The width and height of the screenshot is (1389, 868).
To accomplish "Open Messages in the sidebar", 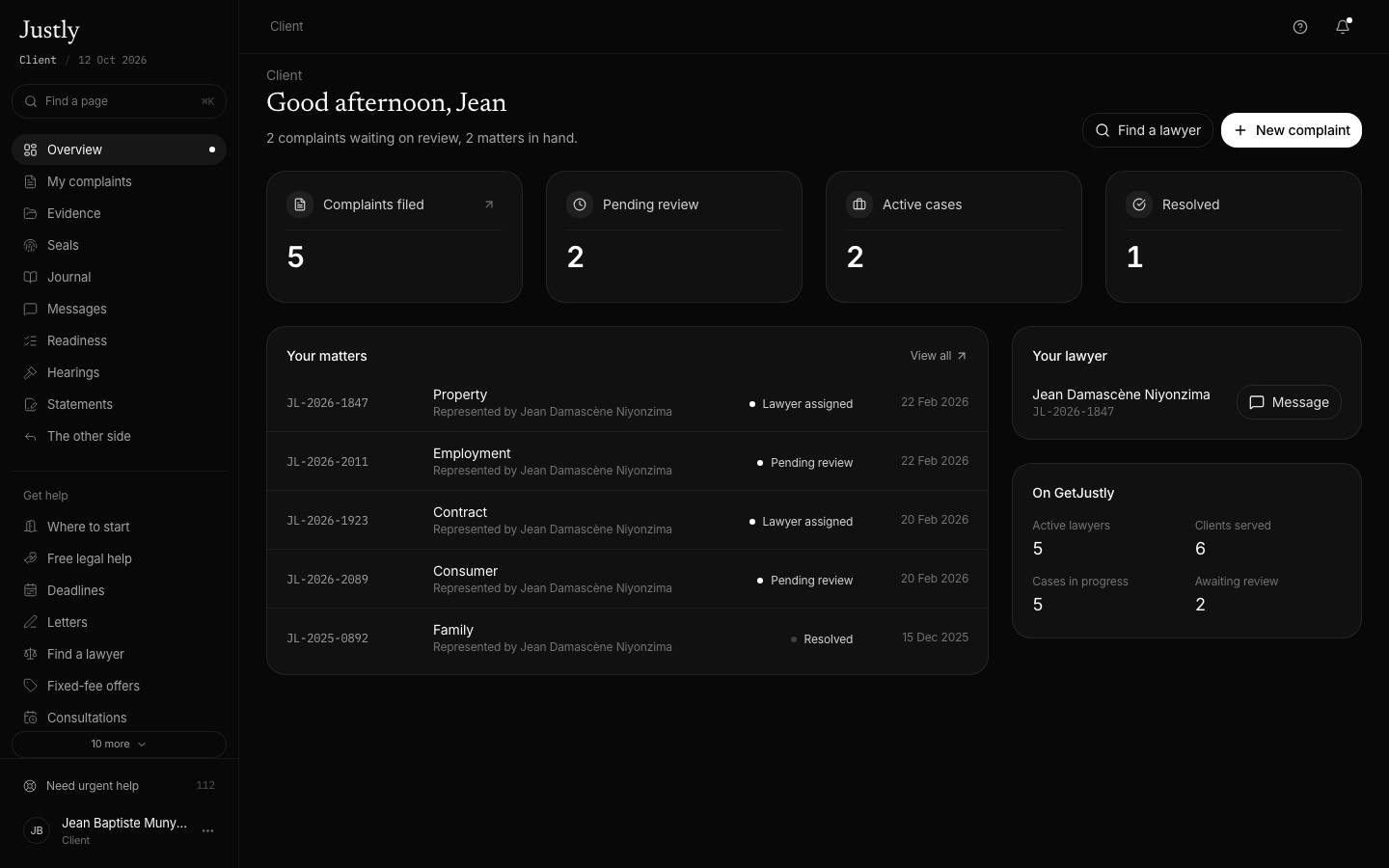I will coord(119,309).
